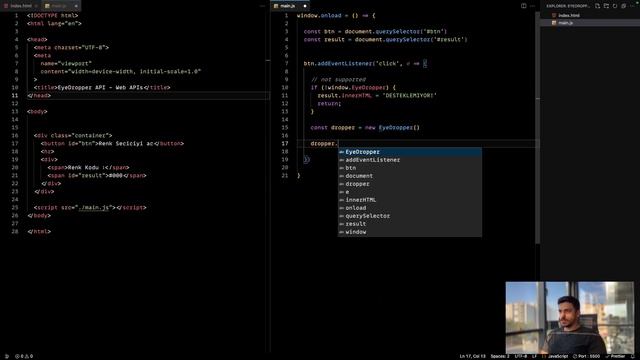640x360 pixels.
Task: Click the source control status bar icon
Action: (6, 356)
